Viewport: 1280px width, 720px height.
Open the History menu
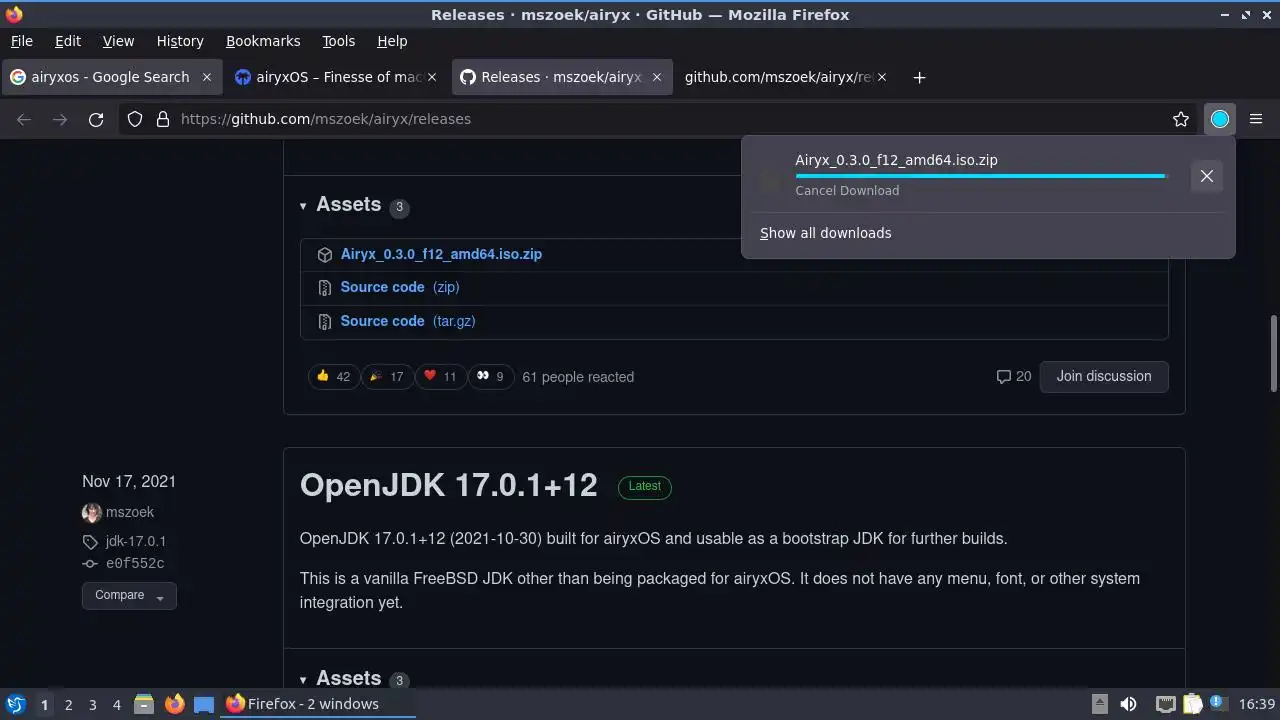point(180,41)
